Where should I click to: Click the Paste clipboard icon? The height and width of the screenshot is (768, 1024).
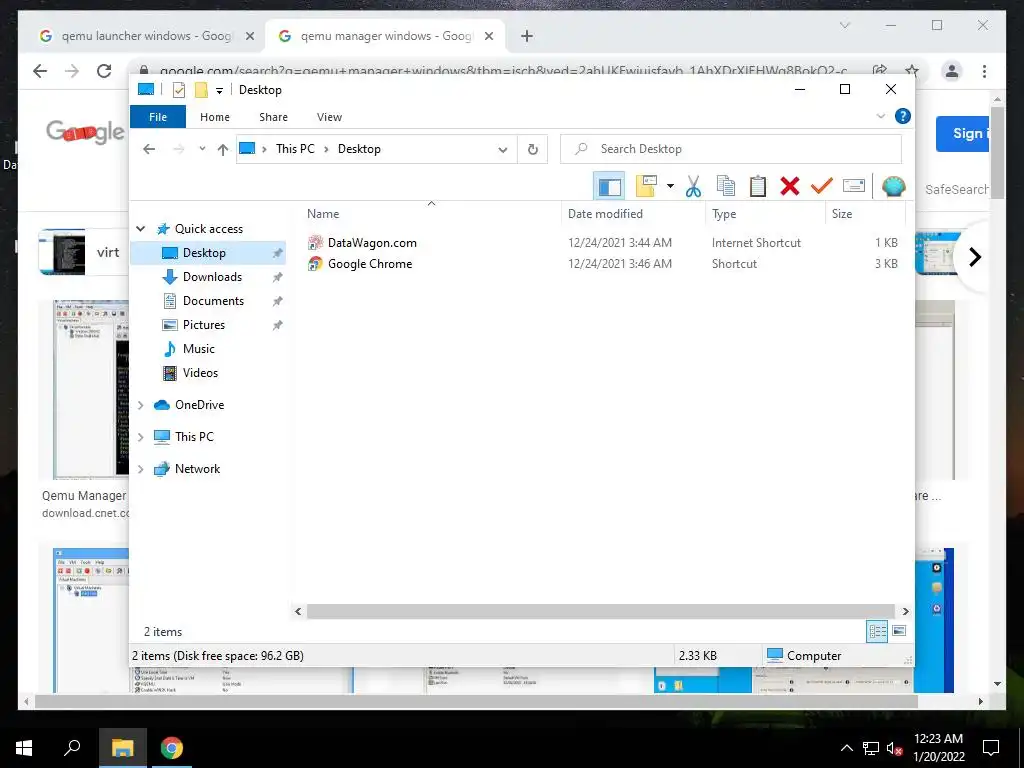pos(758,186)
